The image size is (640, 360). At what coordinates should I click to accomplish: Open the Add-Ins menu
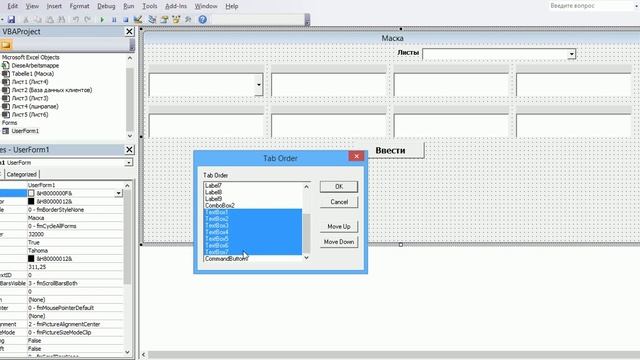[176, 6]
